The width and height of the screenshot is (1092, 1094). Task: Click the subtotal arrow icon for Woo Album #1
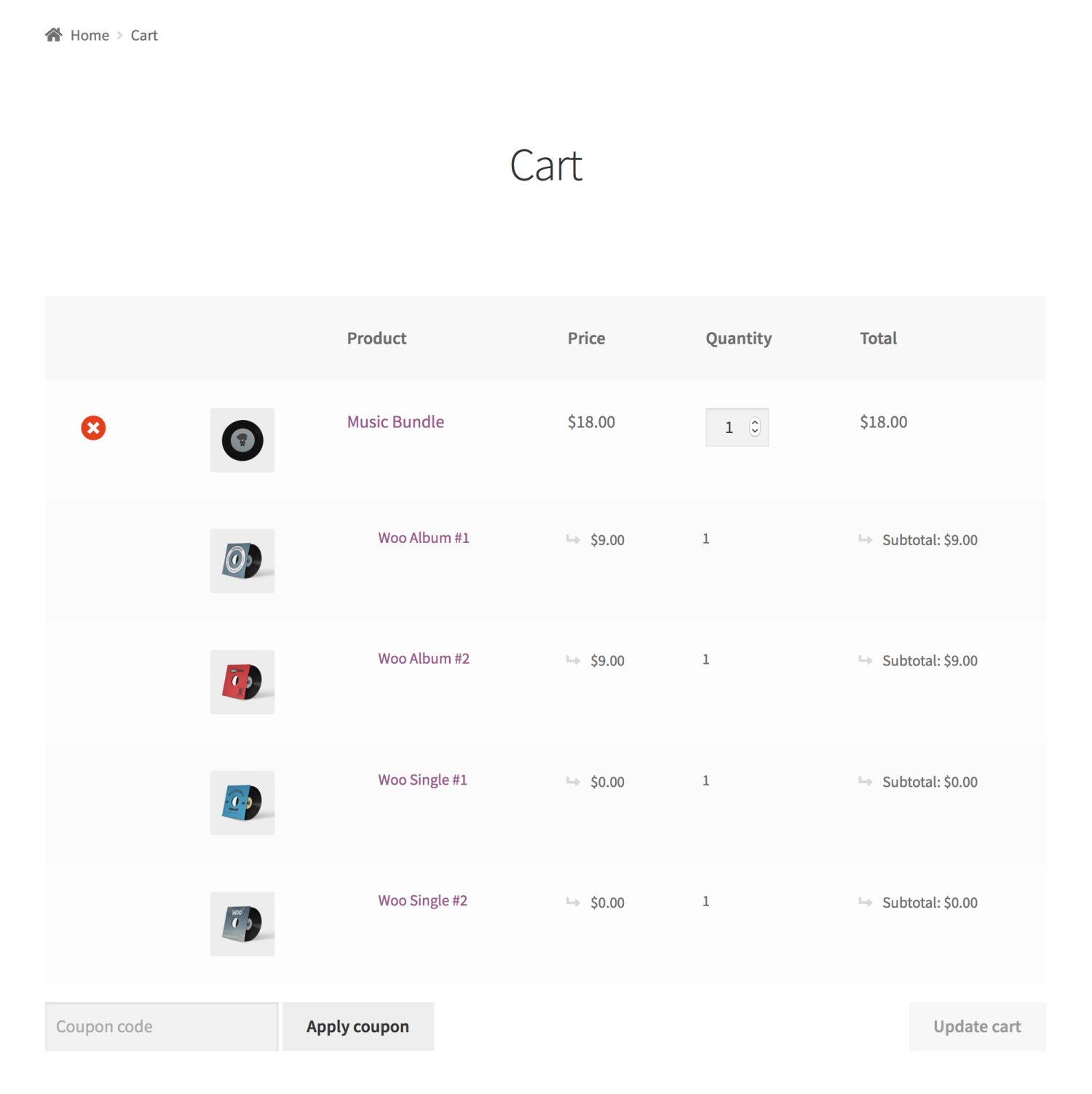pyautogui.click(x=866, y=539)
